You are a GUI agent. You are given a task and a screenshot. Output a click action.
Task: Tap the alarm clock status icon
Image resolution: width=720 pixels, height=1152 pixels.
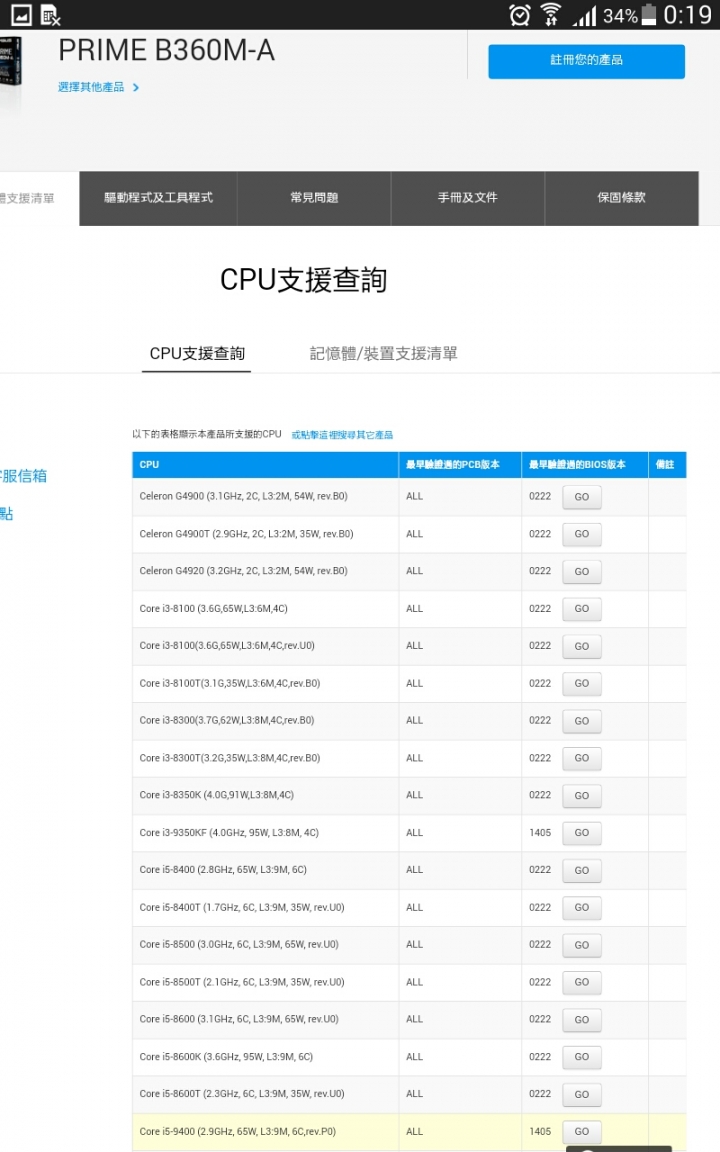(x=520, y=15)
